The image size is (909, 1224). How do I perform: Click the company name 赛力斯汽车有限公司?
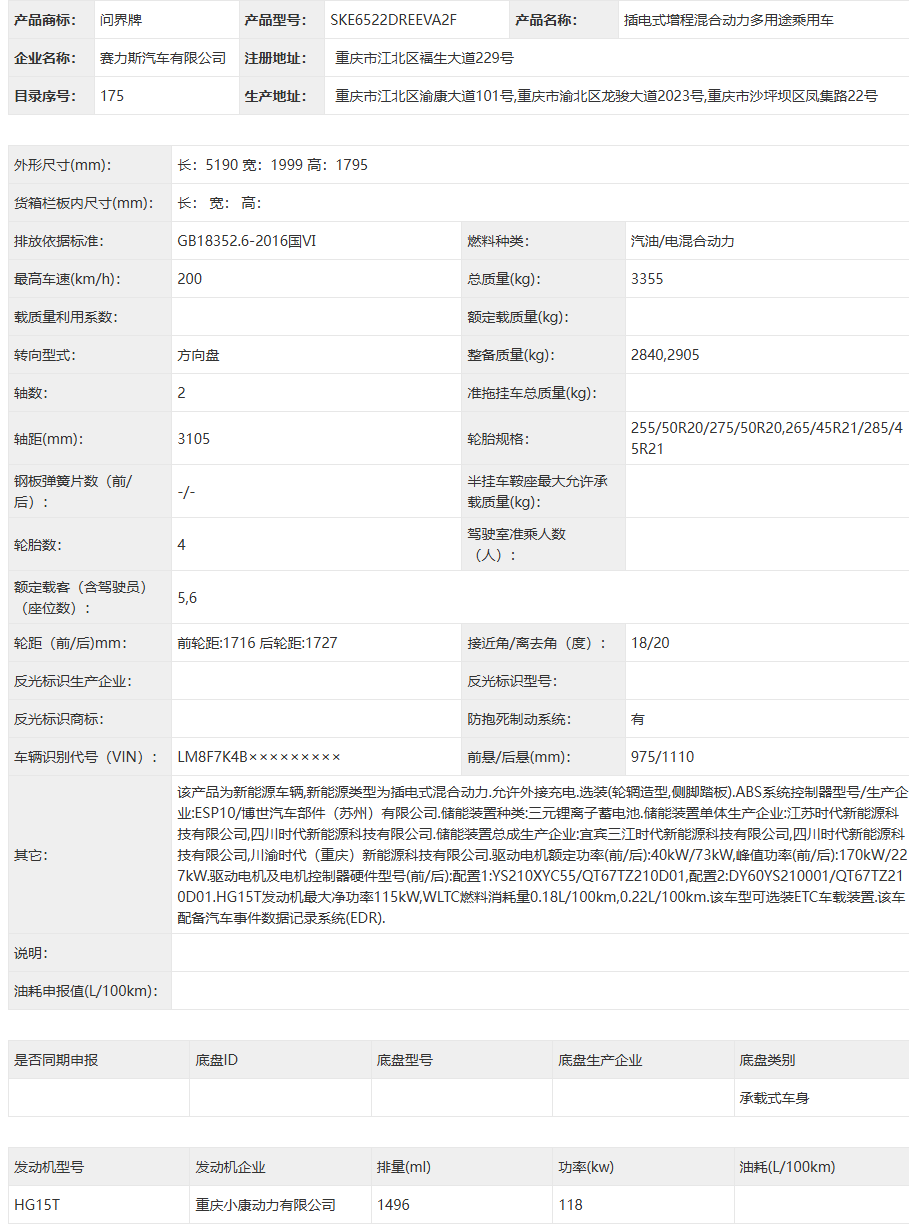click(x=163, y=58)
